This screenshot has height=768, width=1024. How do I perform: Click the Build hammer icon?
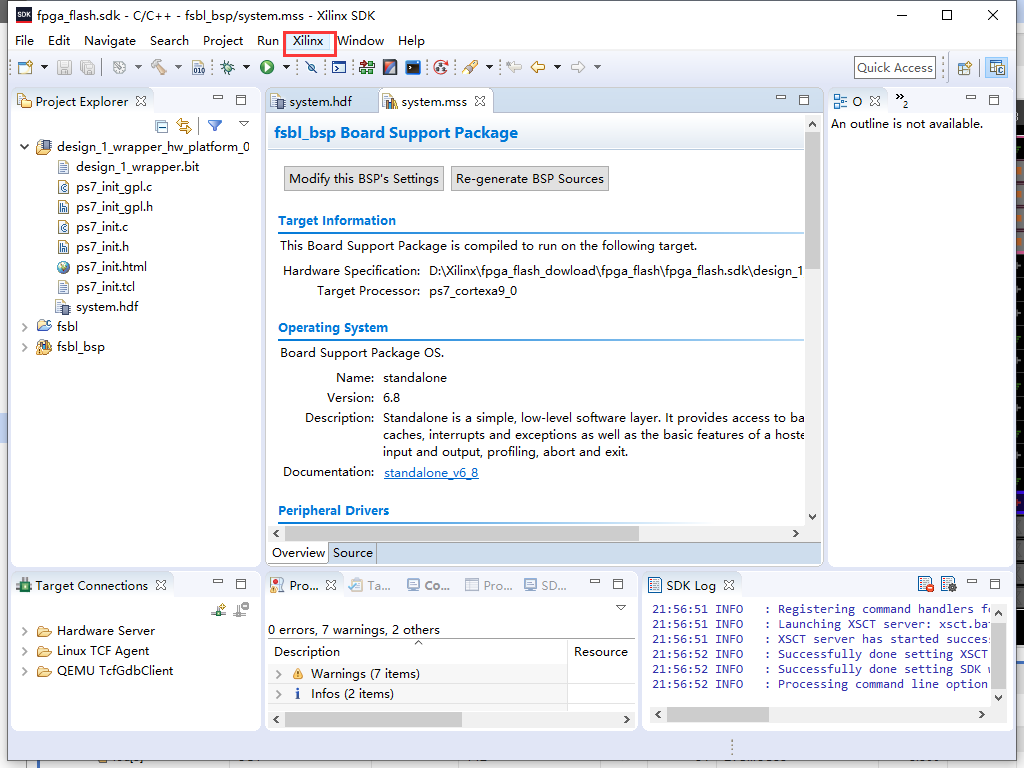coord(159,67)
